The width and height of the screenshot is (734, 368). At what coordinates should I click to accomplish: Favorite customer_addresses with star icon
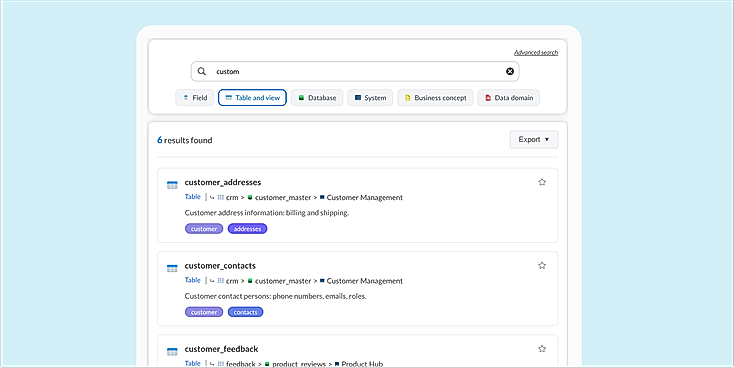(x=542, y=182)
